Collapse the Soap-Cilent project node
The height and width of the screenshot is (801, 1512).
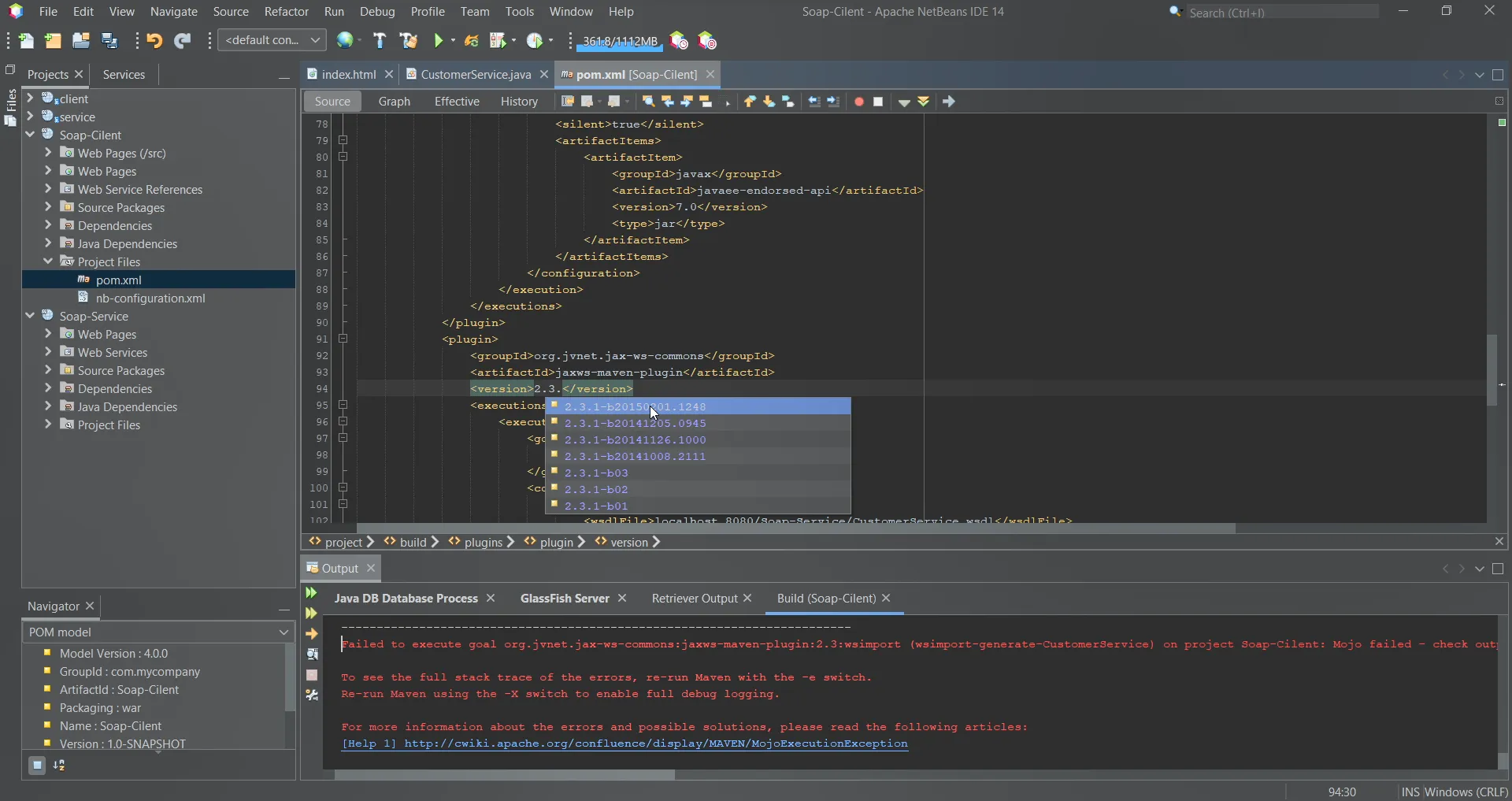point(30,135)
